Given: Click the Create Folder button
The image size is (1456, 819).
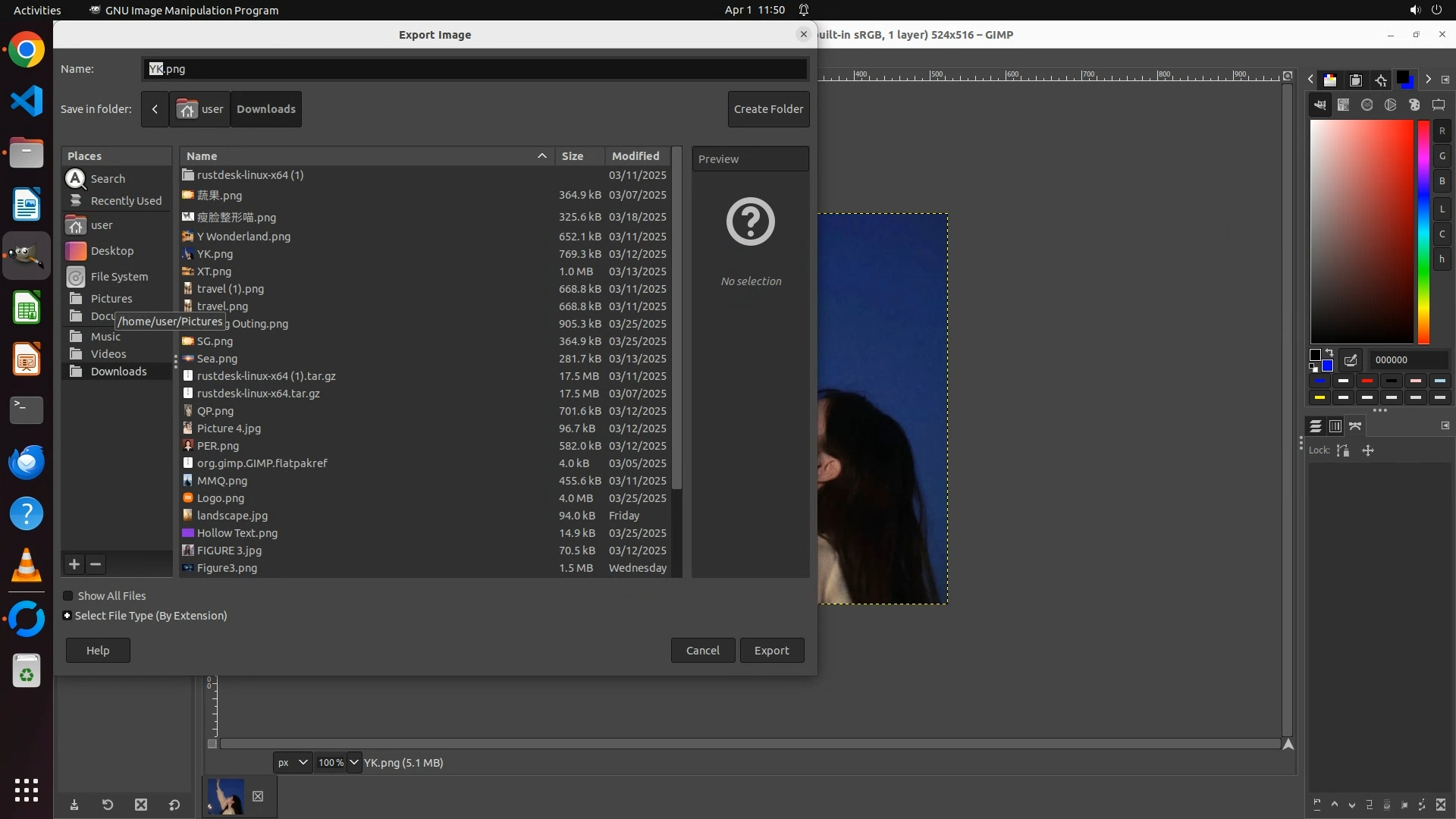Looking at the screenshot, I should 768,109.
